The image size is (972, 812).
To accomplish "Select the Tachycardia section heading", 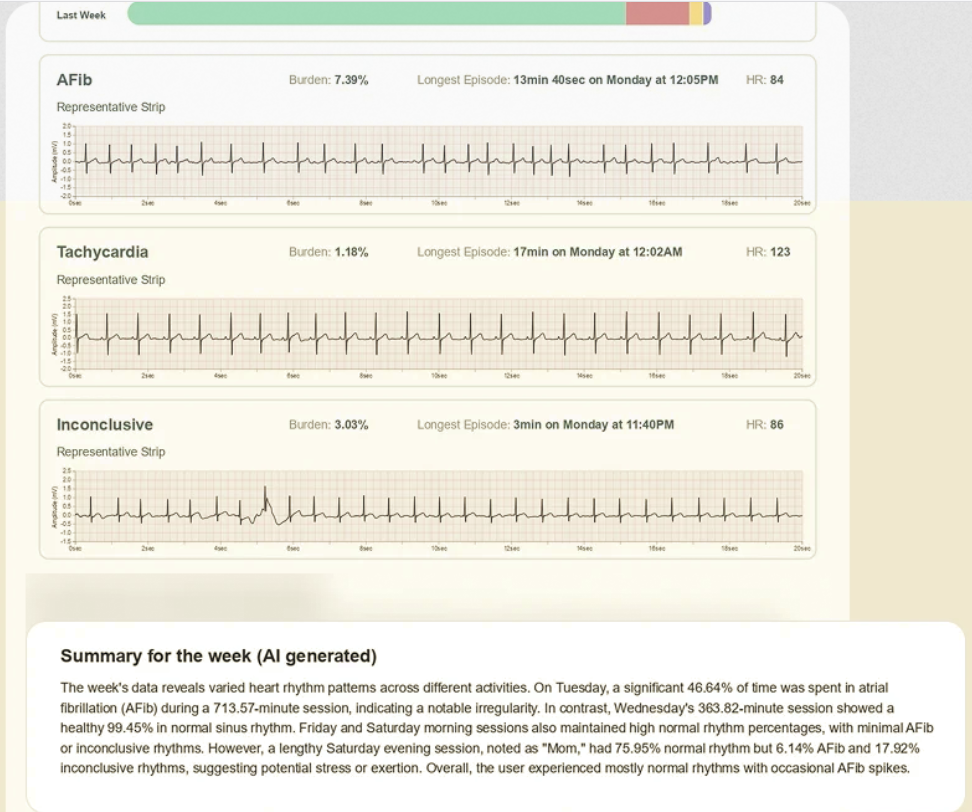I will click(x=102, y=252).
